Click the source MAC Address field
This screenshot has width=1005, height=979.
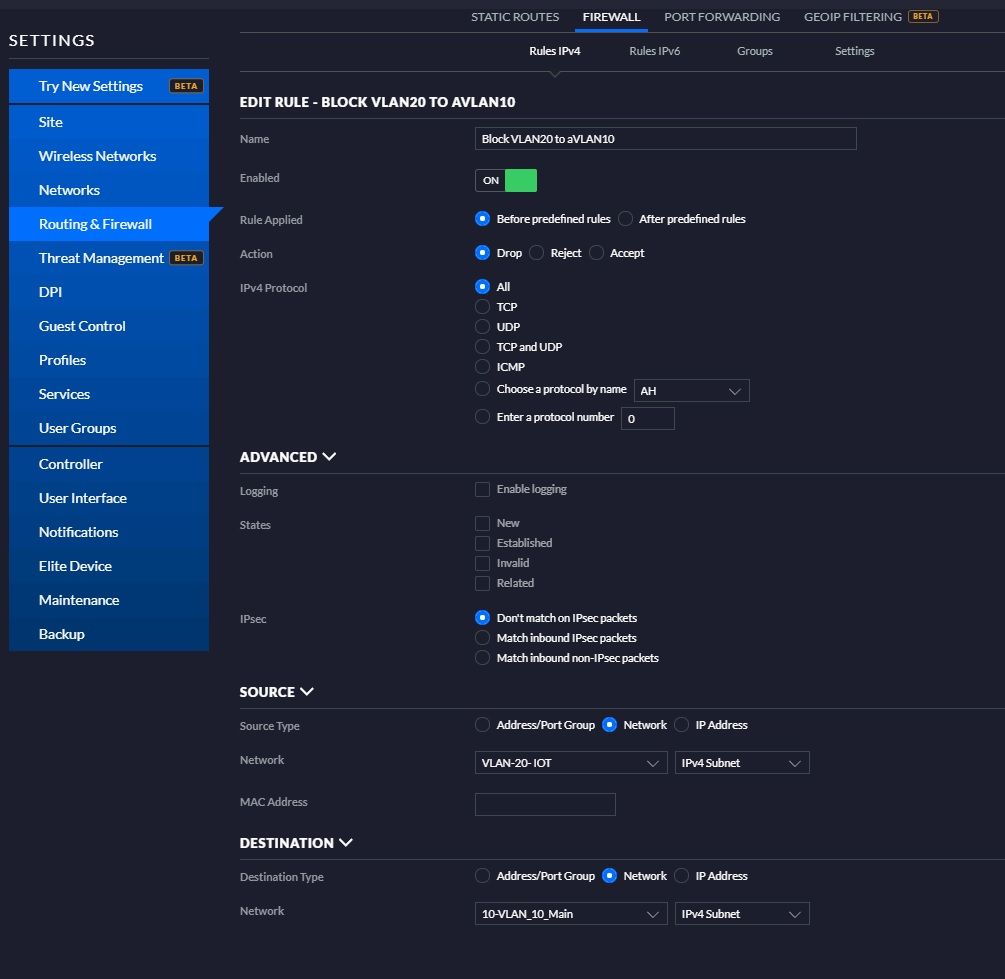click(545, 804)
